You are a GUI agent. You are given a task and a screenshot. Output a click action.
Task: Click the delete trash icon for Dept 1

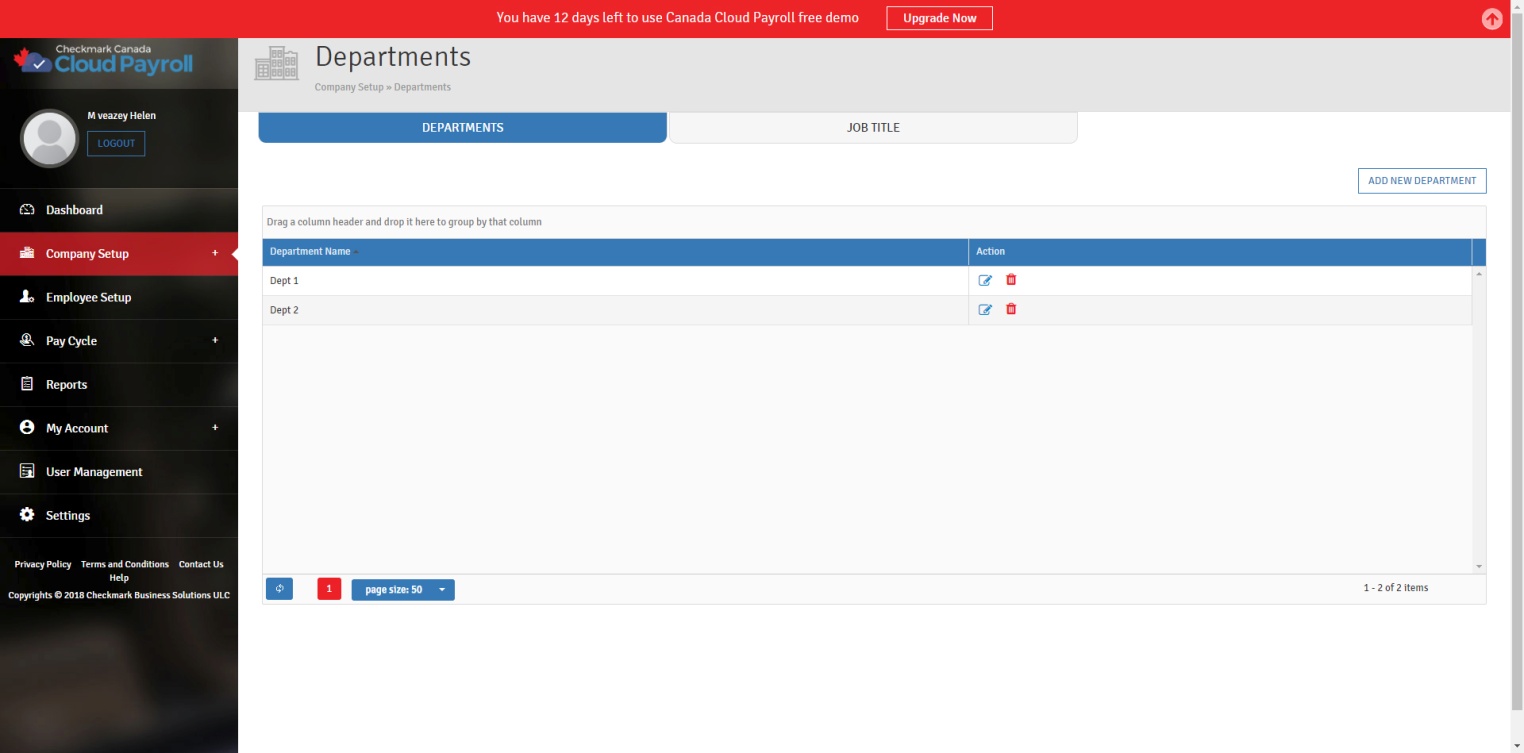click(1011, 280)
